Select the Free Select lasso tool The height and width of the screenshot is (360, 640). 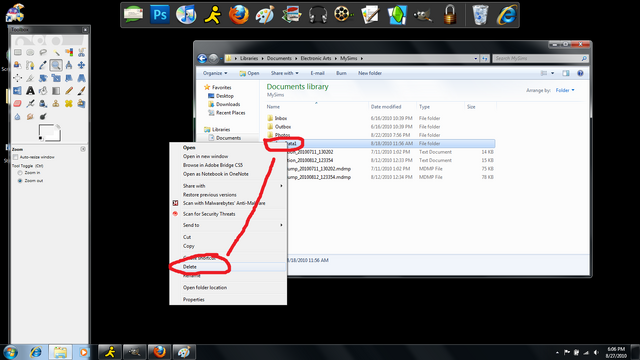tap(43, 52)
